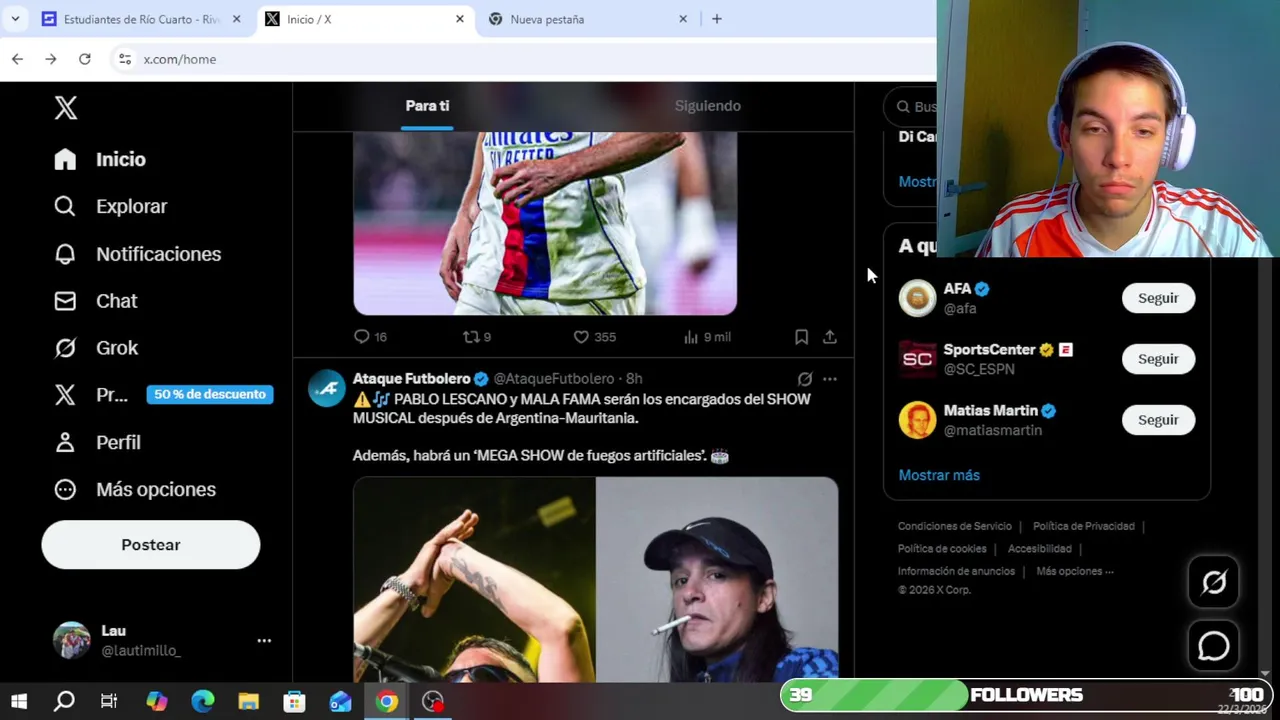
Task: Open Explorar in the sidebar
Action: pos(111,206)
